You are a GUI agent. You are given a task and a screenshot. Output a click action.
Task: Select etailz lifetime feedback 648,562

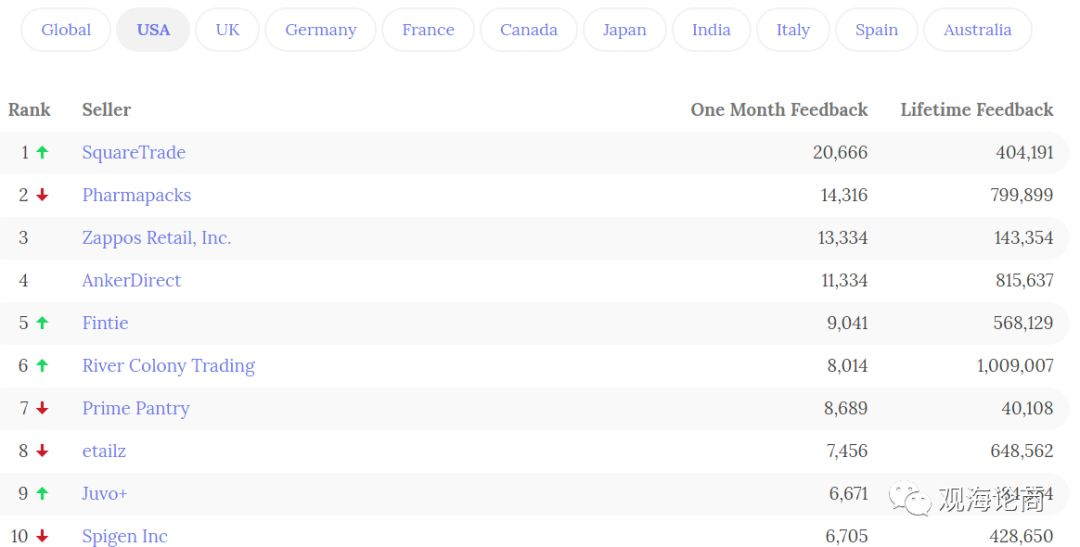pos(1021,451)
